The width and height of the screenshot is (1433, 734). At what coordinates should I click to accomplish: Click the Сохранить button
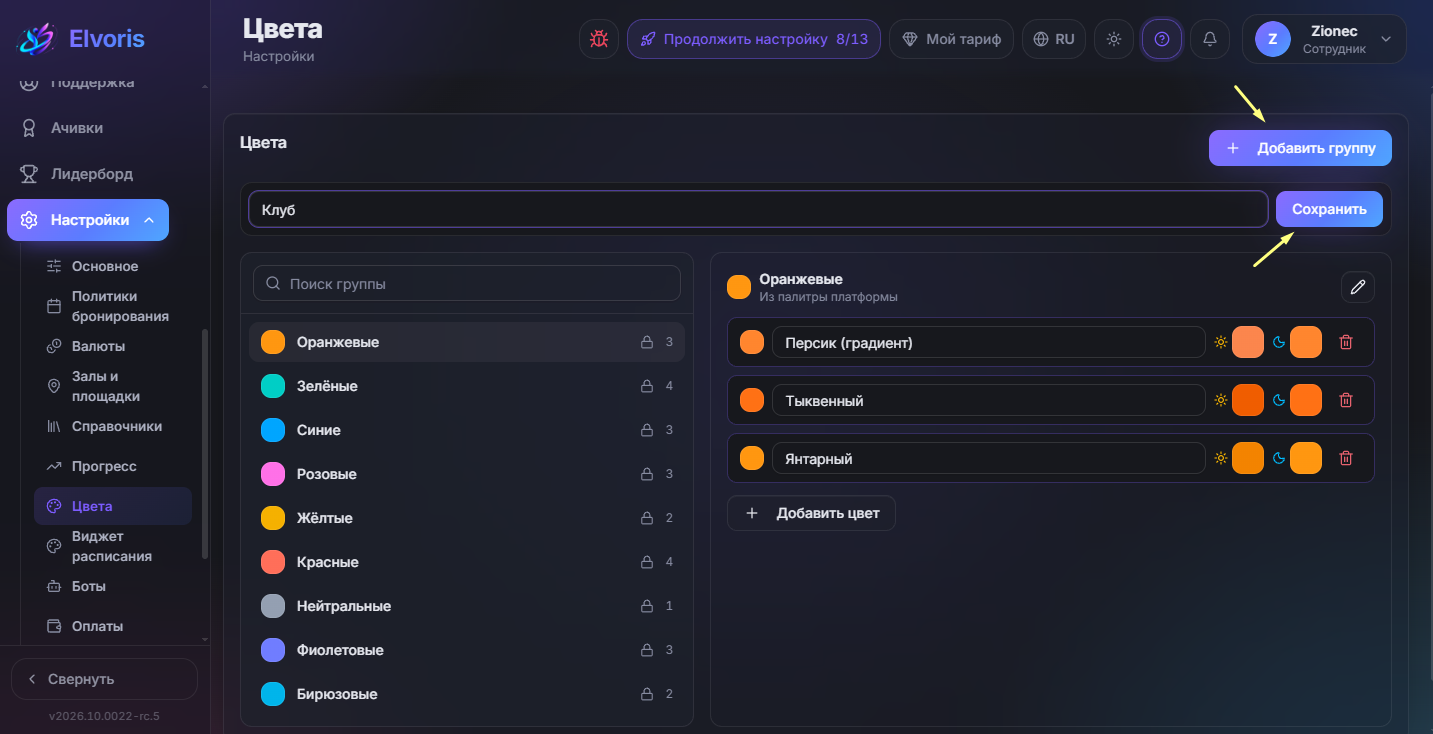[1329, 209]
